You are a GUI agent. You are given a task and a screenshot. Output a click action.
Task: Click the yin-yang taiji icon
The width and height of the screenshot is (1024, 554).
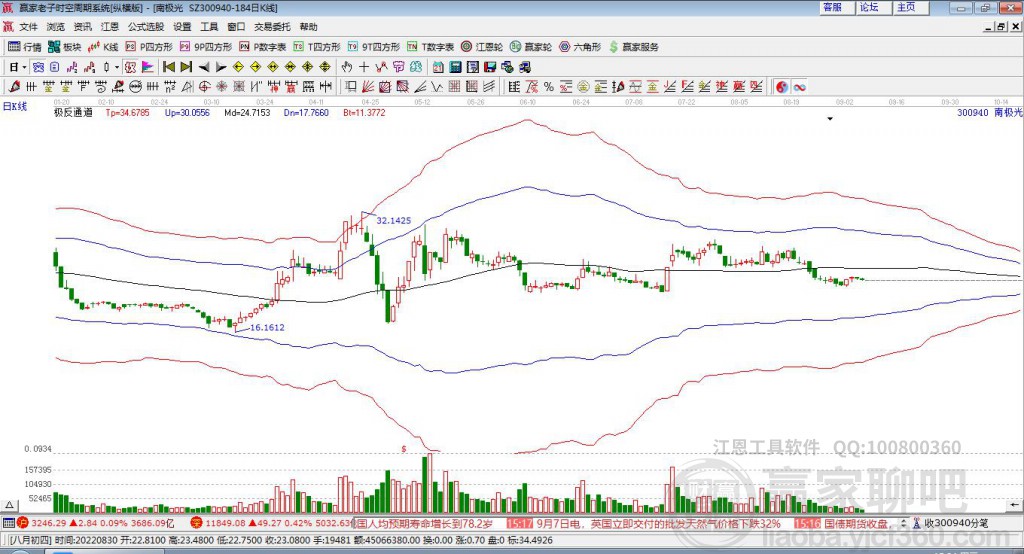782,86
